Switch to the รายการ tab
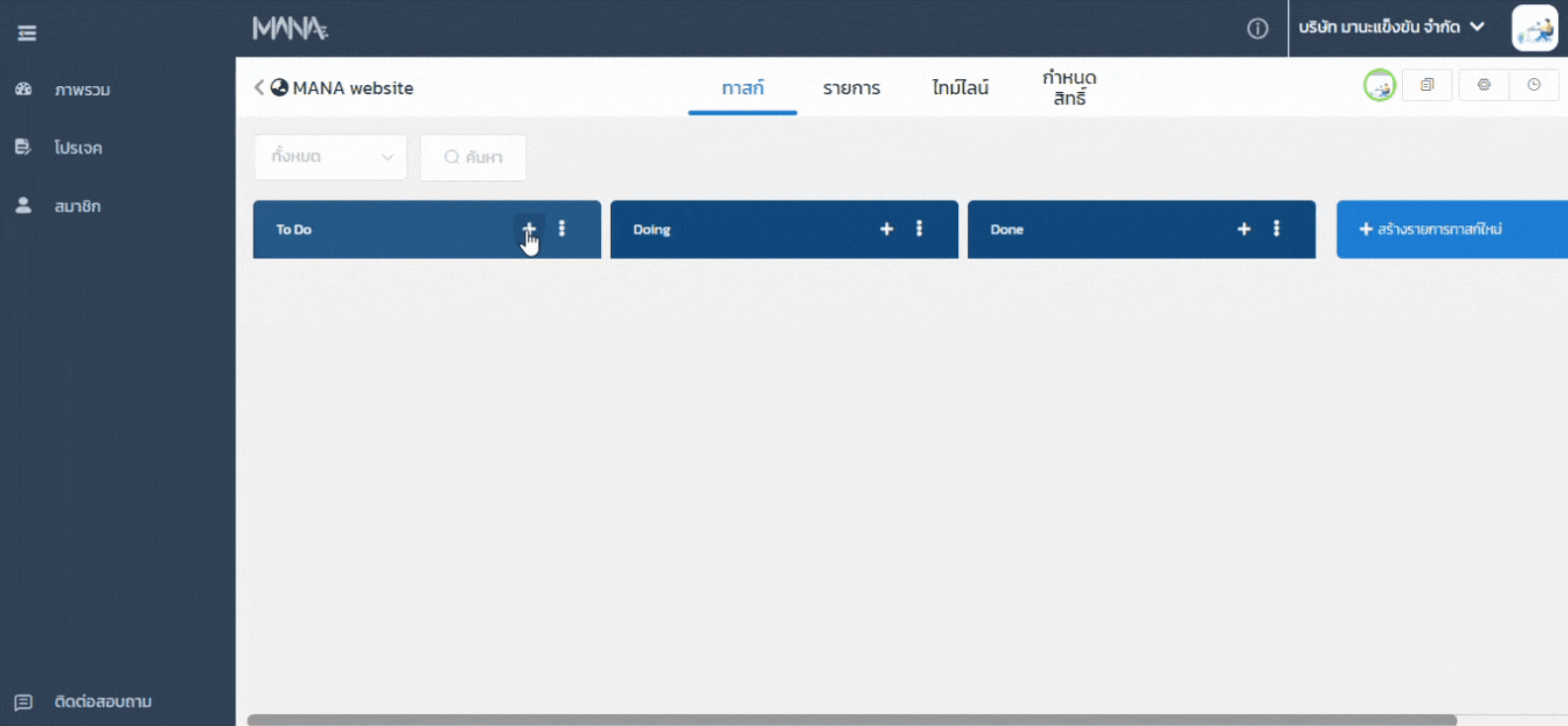 (851, 87)
